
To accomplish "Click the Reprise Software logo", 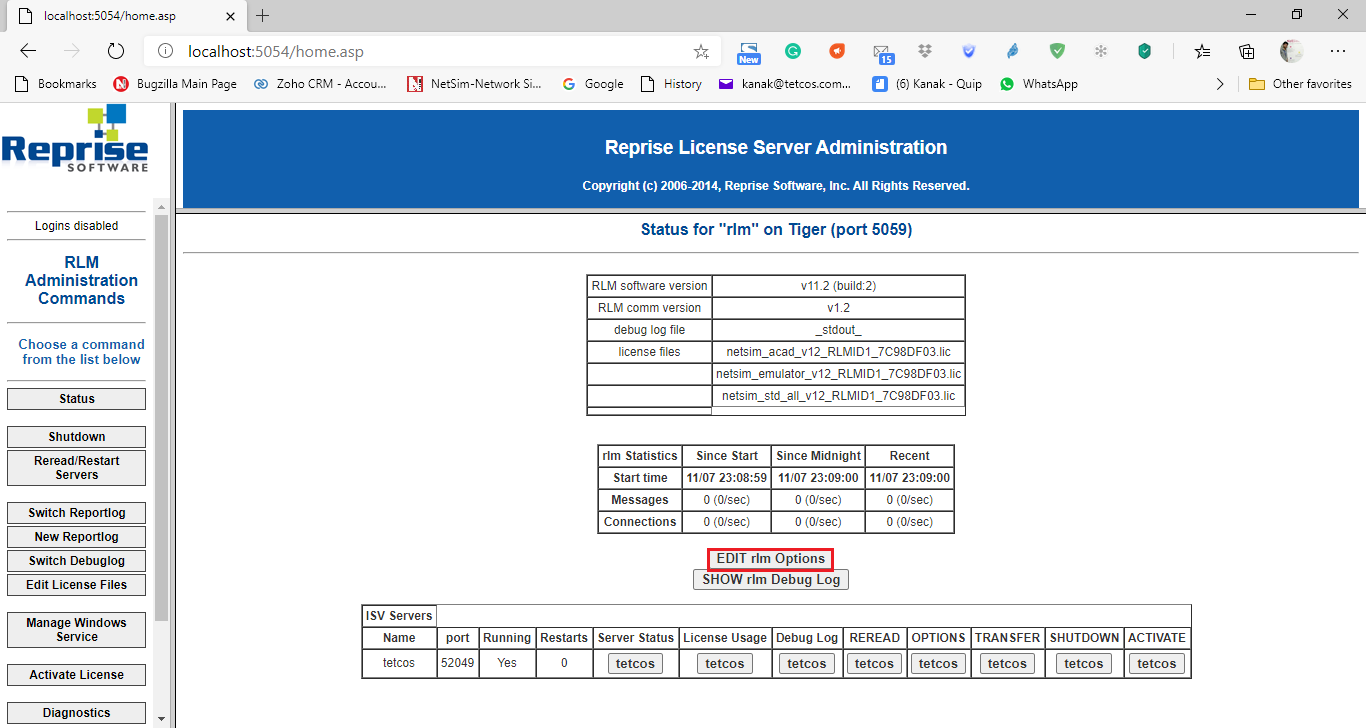I will [75, 138].
